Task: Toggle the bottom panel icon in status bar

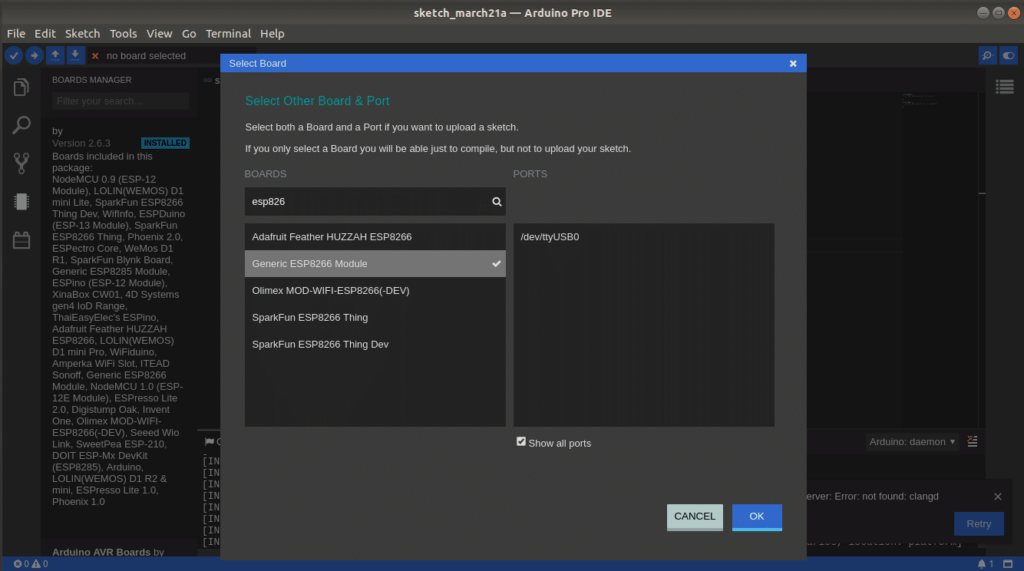Action: click(1008, 564)
